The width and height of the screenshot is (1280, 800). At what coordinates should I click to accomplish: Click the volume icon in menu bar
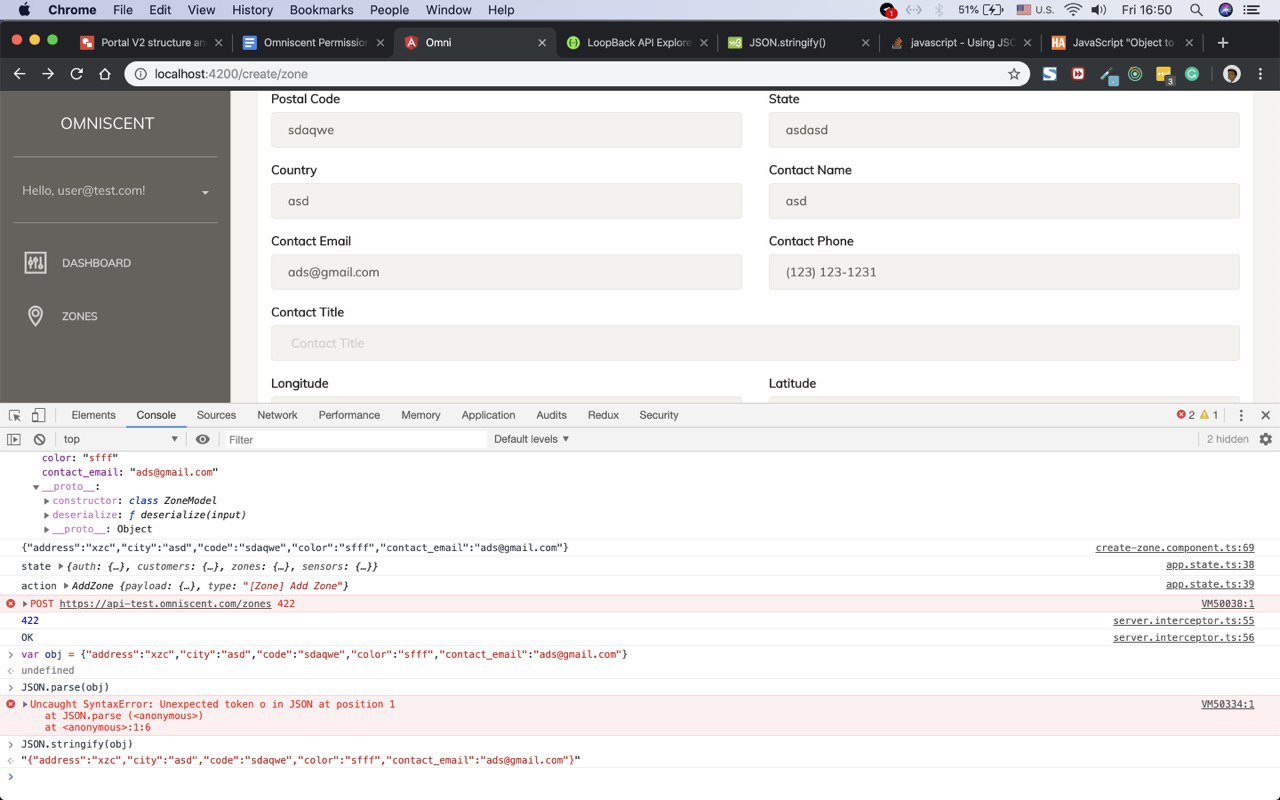coord(1099,10)
